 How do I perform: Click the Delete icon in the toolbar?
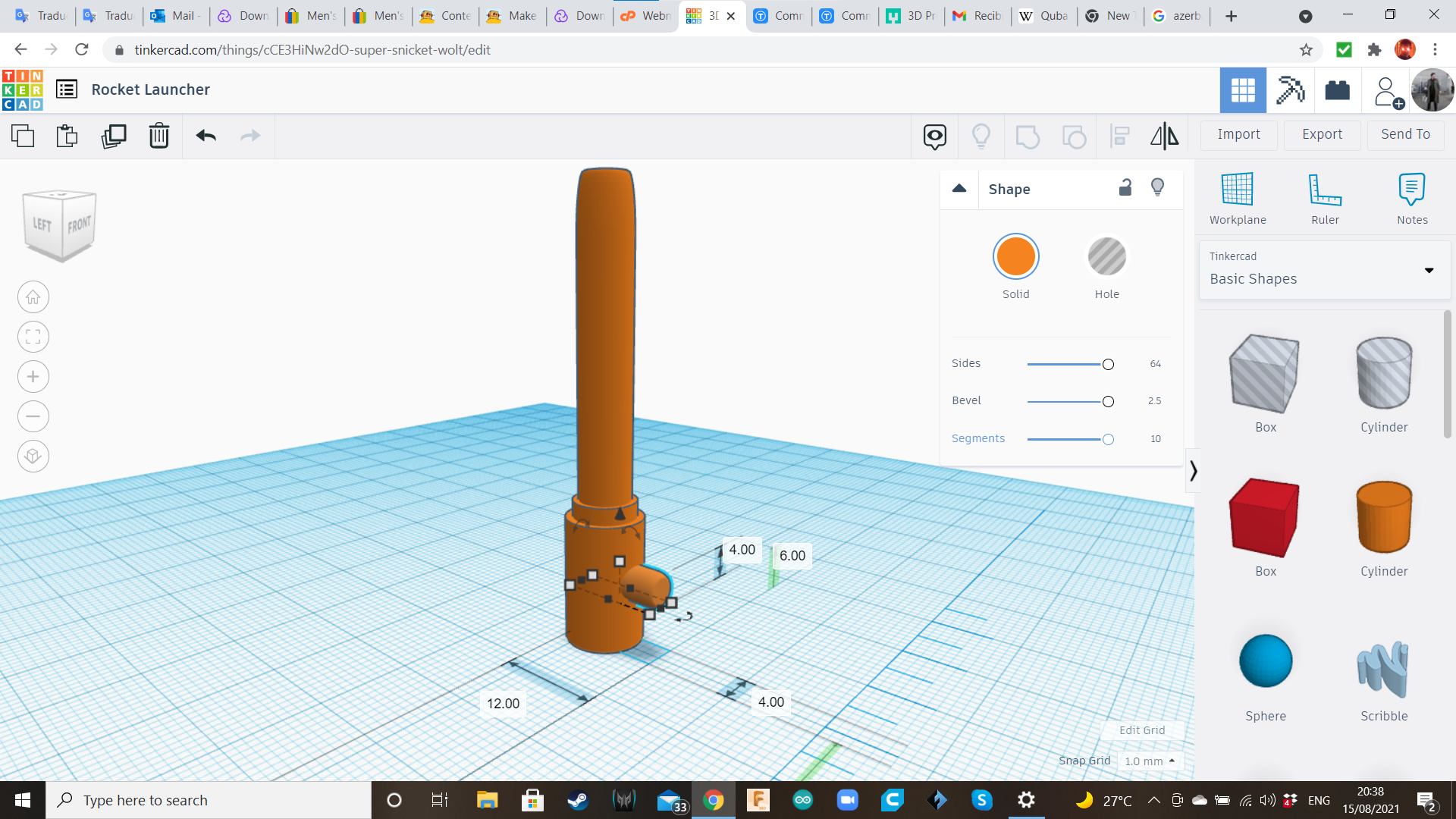point(159,136)
